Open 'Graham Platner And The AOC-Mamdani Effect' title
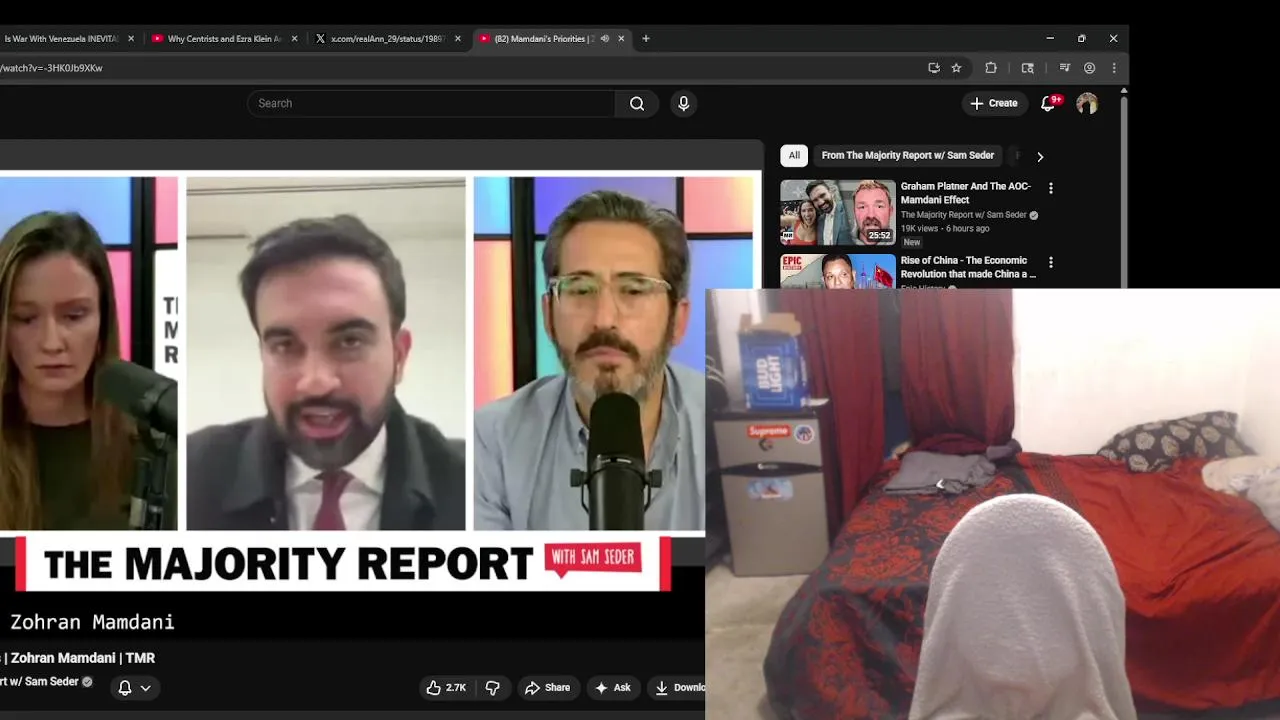This screenshot has height=720, width=1280. pos(965,193)
